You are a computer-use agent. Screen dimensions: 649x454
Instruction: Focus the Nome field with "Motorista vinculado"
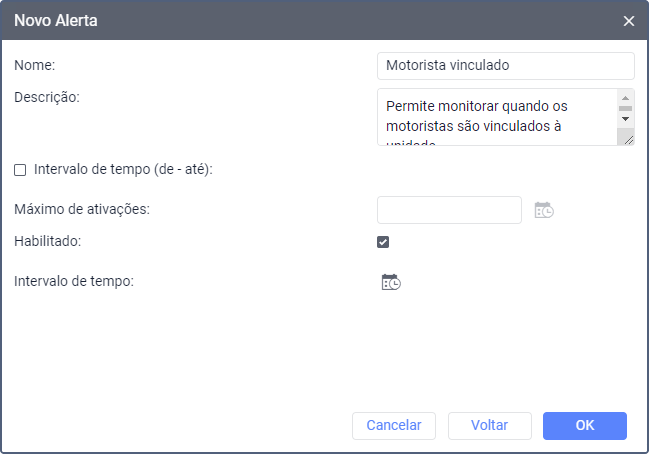505,66
